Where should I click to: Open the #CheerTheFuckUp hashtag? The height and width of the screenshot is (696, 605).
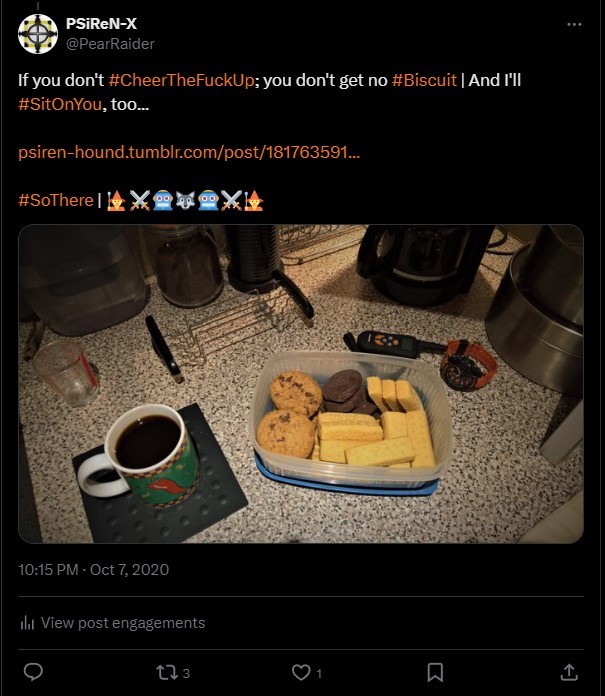coord(182,80)
